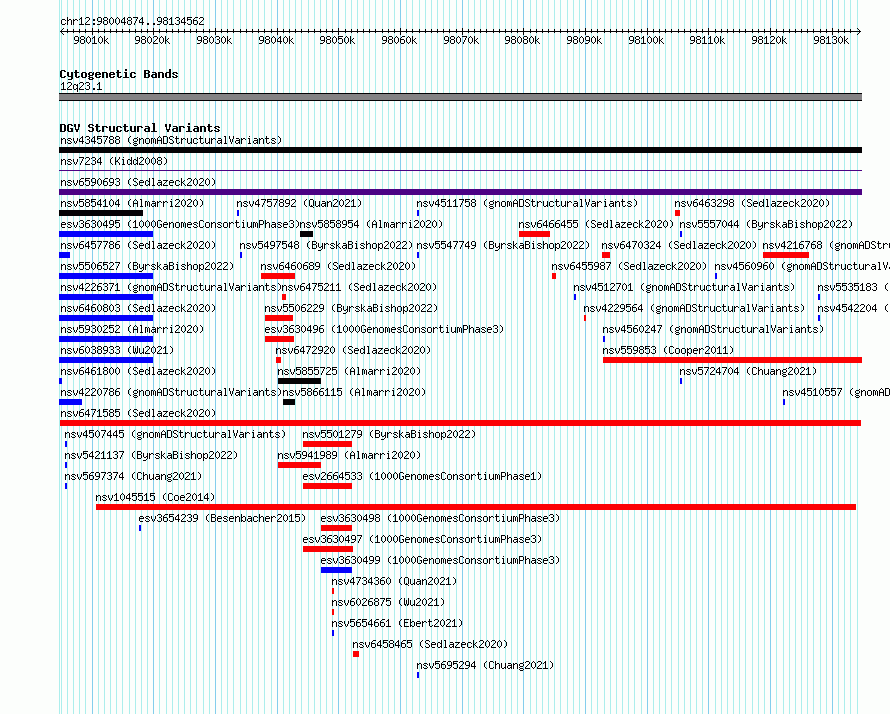Viewport: 890px width, 714px height.
Task: Open variant nsv559853 (Cooper2011) label
Action: point(668,350)
